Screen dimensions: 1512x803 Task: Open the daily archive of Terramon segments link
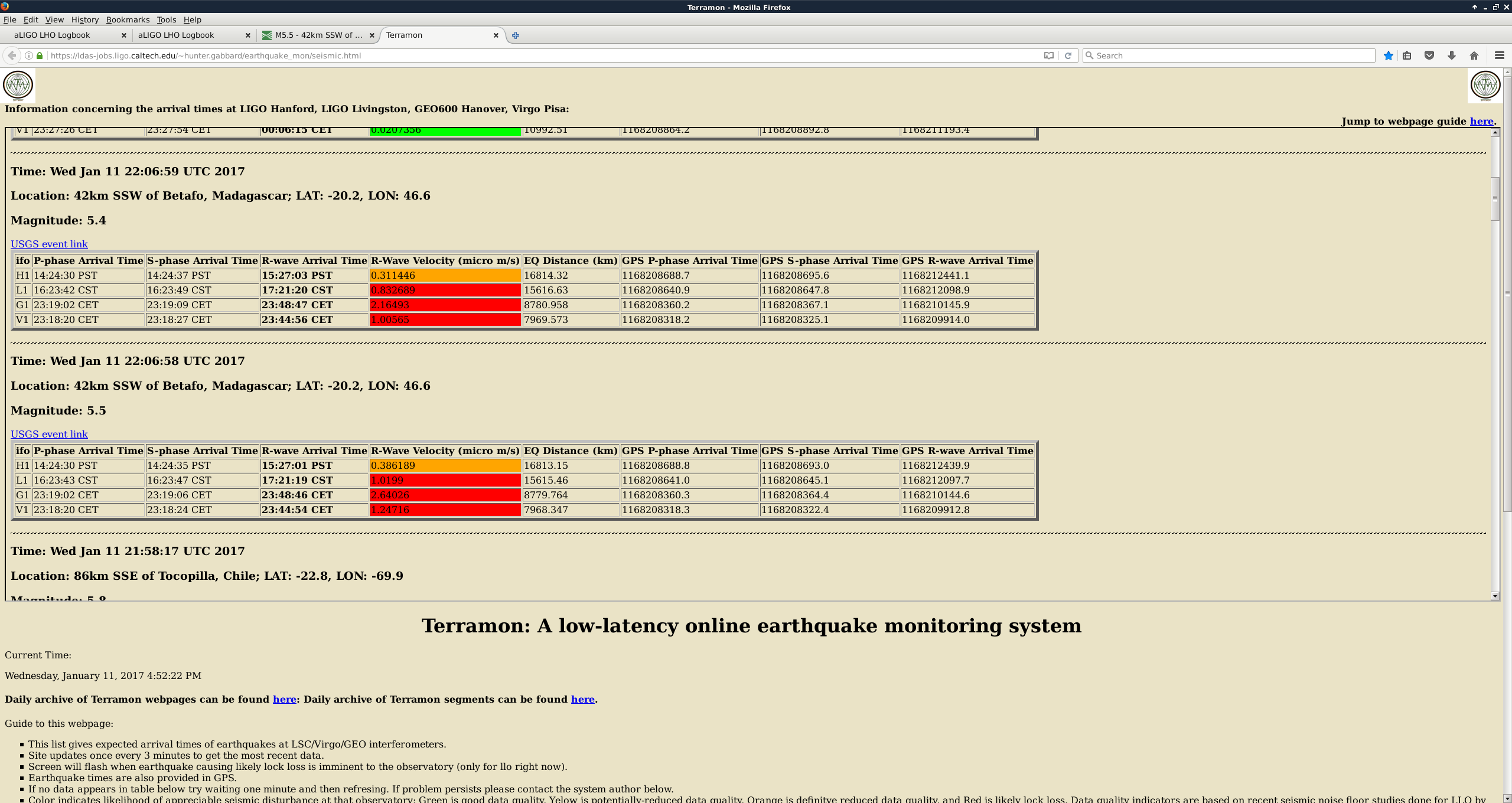click(x=582, y=699)
